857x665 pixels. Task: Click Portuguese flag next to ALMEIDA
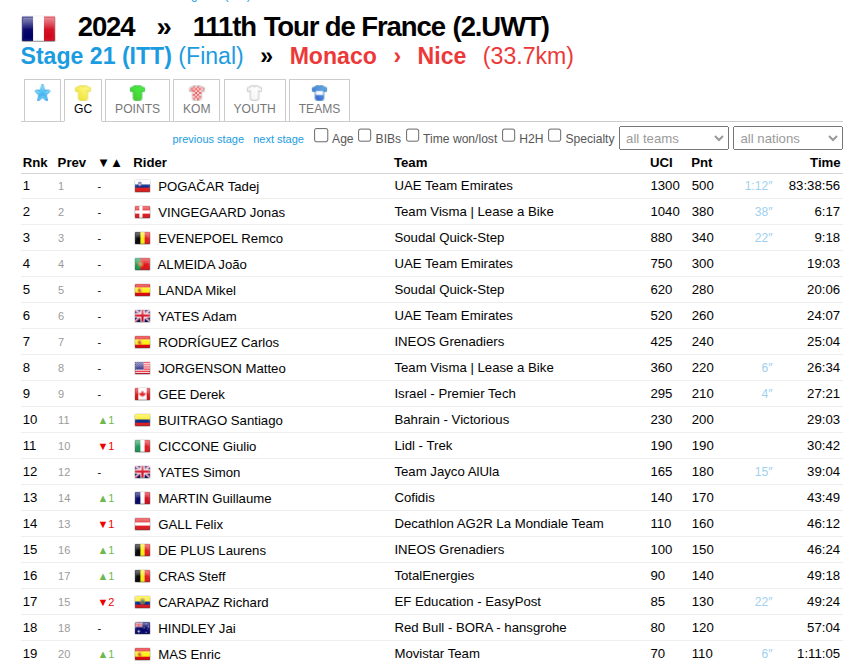point(142,264)
